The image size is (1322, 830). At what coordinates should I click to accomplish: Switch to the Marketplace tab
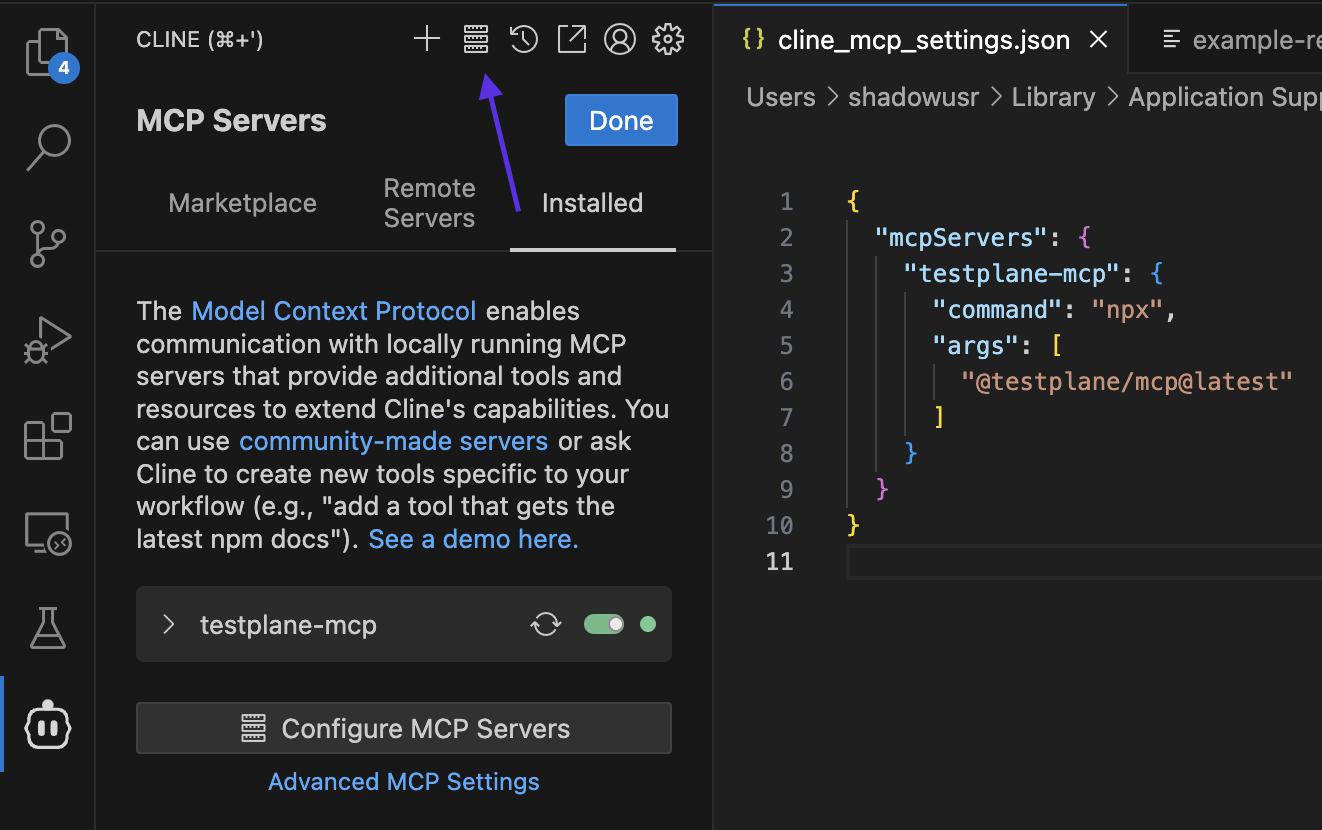[242, 203]
